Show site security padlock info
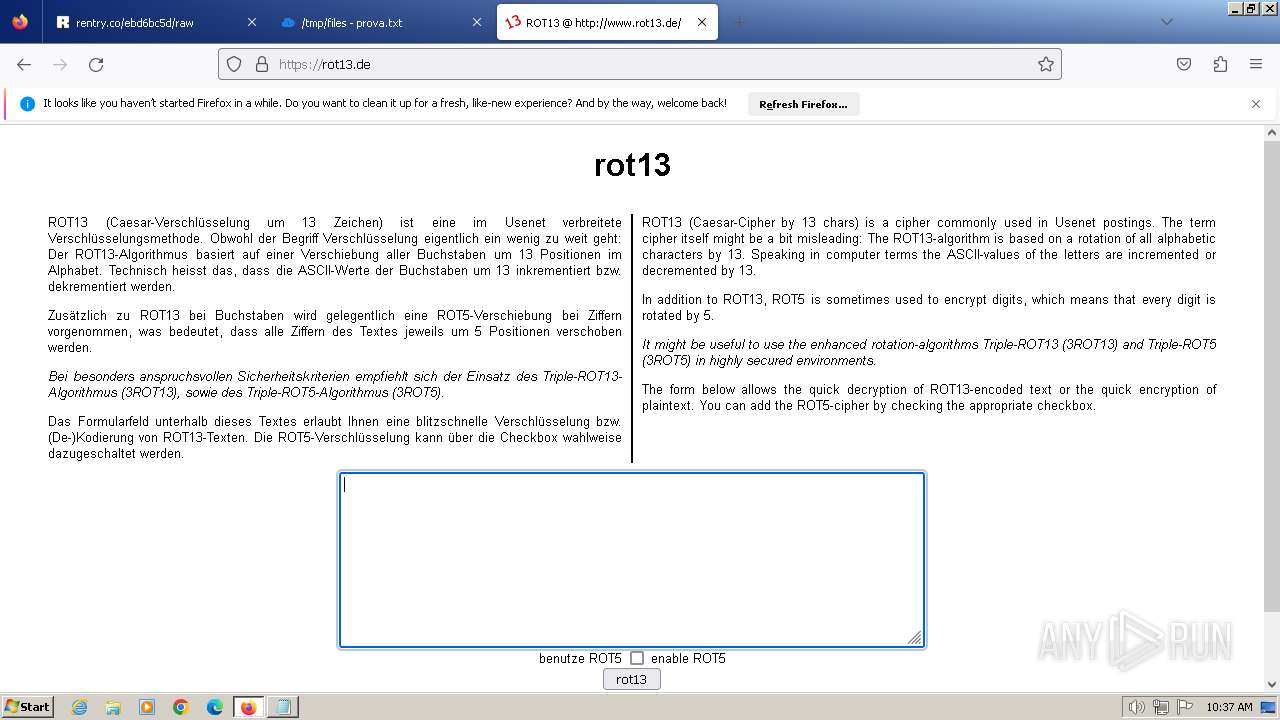Image resolution: width=1280 pixels, height=720 pixels. tap(262, 64)
